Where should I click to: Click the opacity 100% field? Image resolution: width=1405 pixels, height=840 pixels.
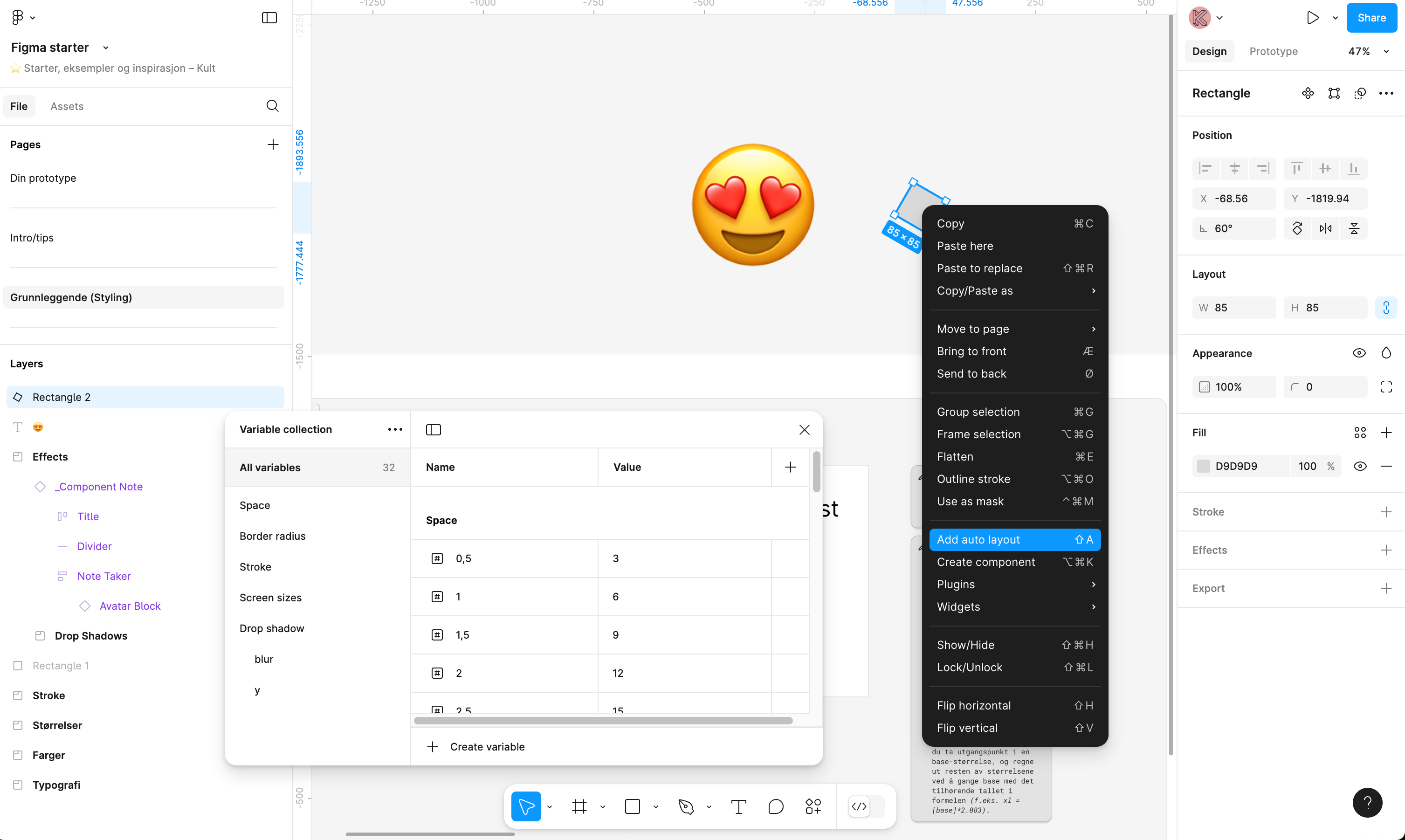[1234, 386]
